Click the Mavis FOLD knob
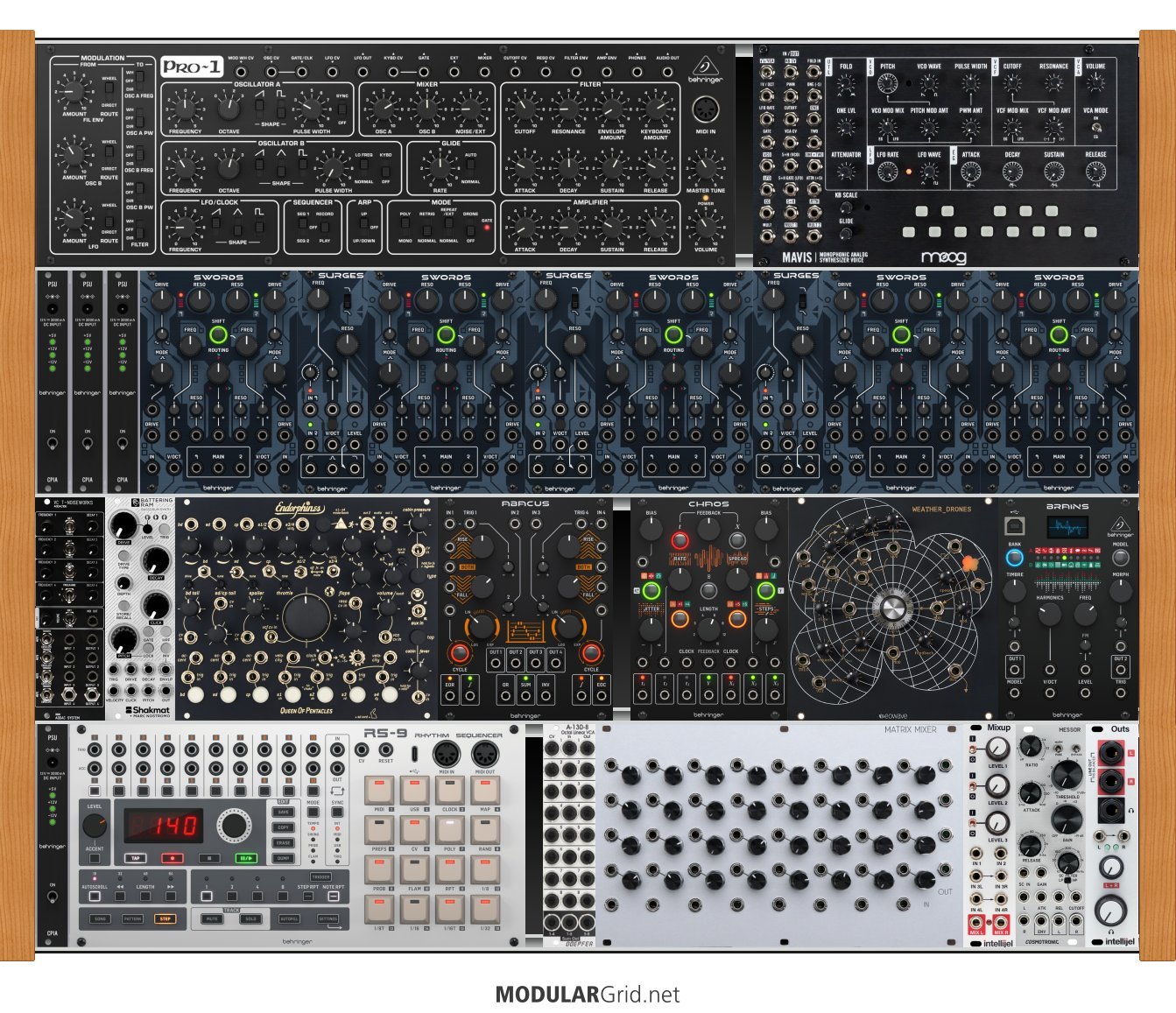The image size is (1176, 1013). (x=846, y=84)
